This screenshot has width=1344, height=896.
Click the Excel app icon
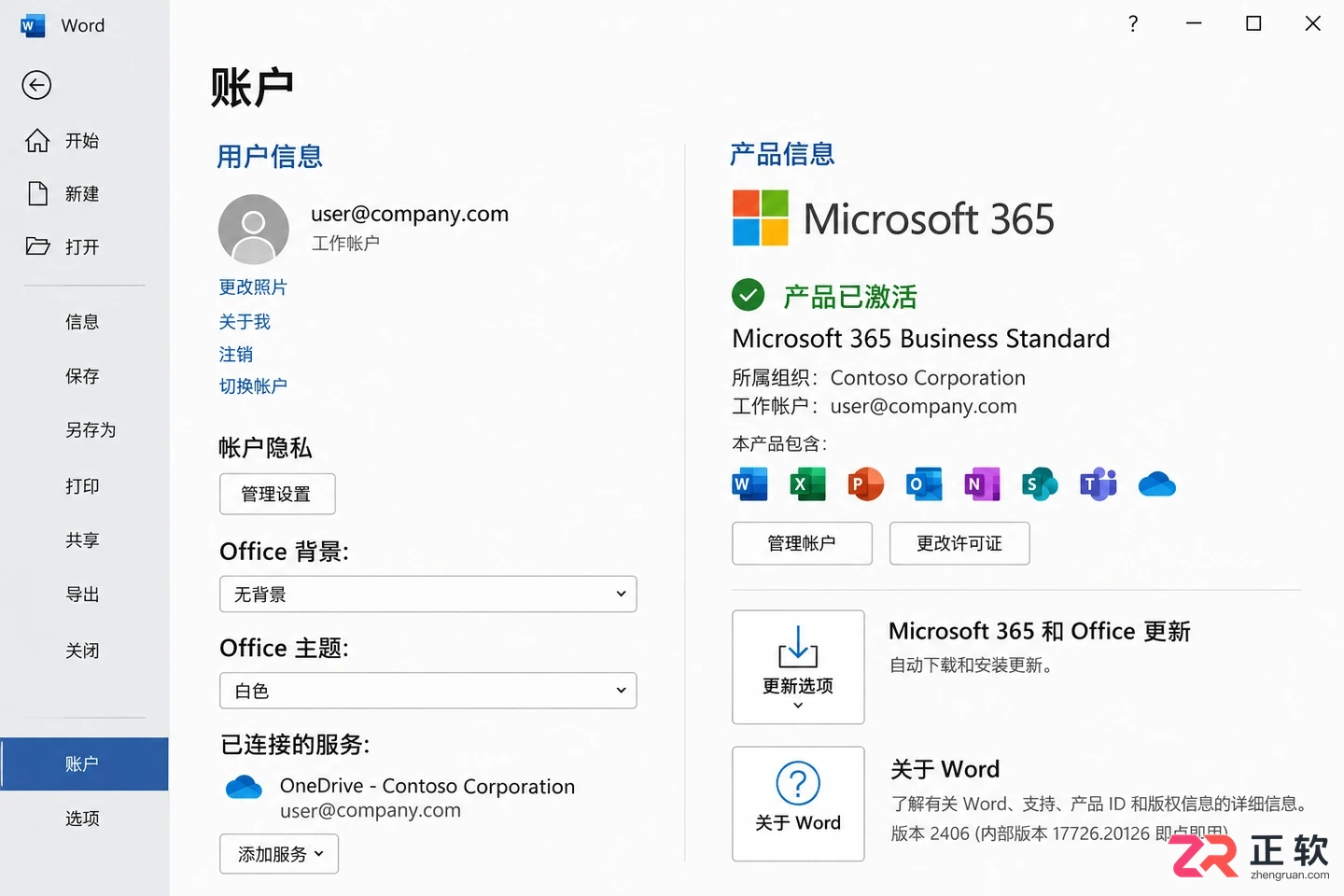pos(807,484)
